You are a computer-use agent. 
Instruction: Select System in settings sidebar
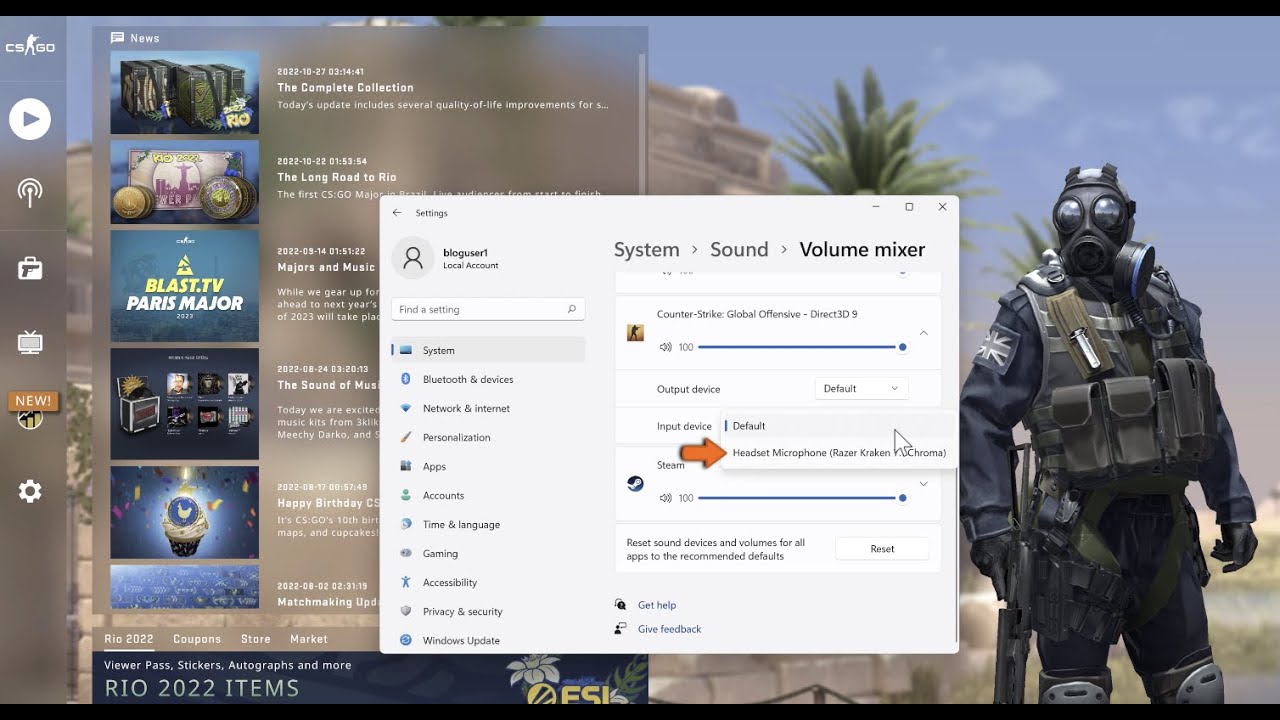pyautogui.click(x=487, y=350)
